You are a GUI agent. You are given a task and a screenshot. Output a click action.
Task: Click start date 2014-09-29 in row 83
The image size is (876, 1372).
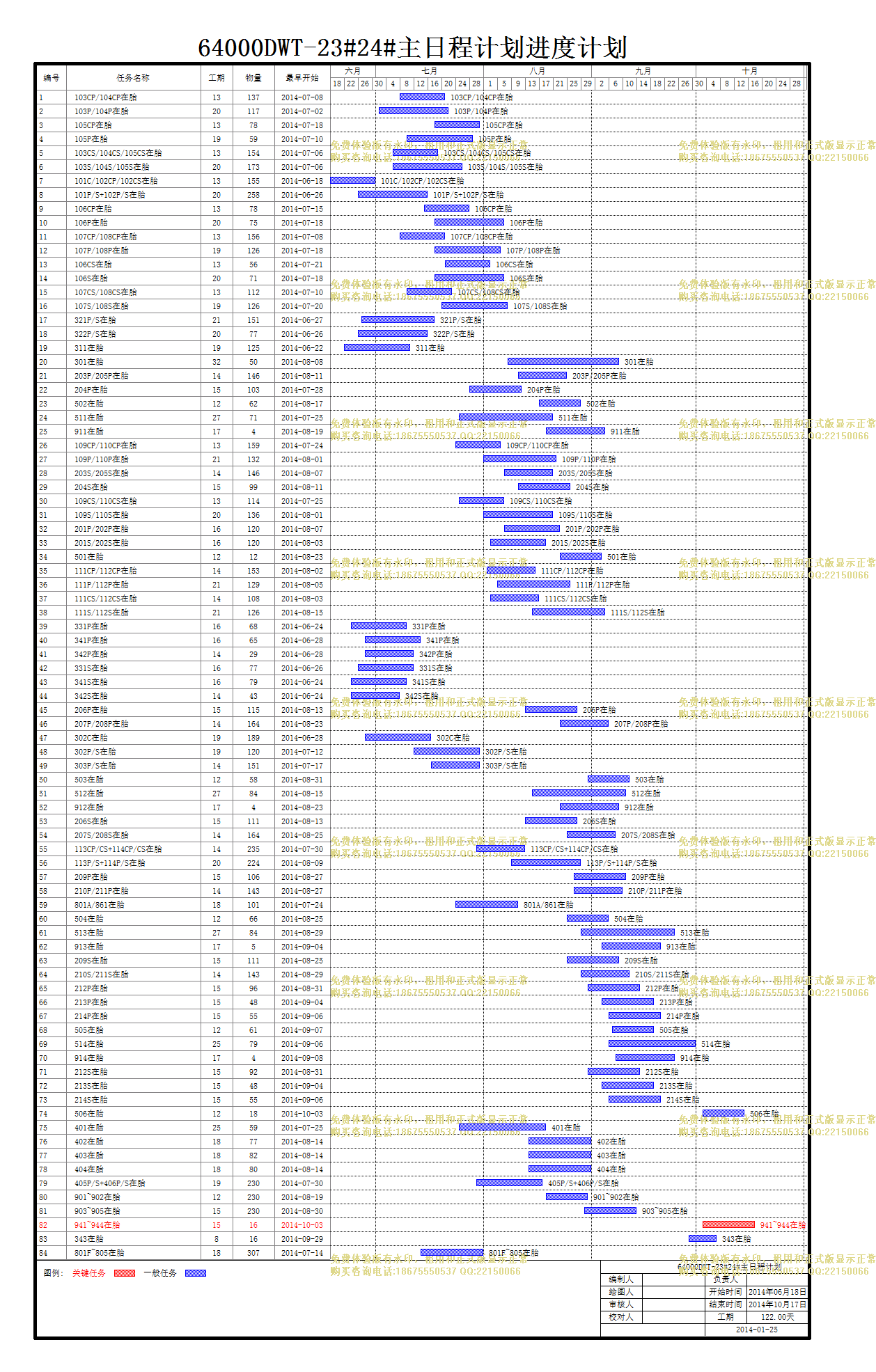point(302,1239)
